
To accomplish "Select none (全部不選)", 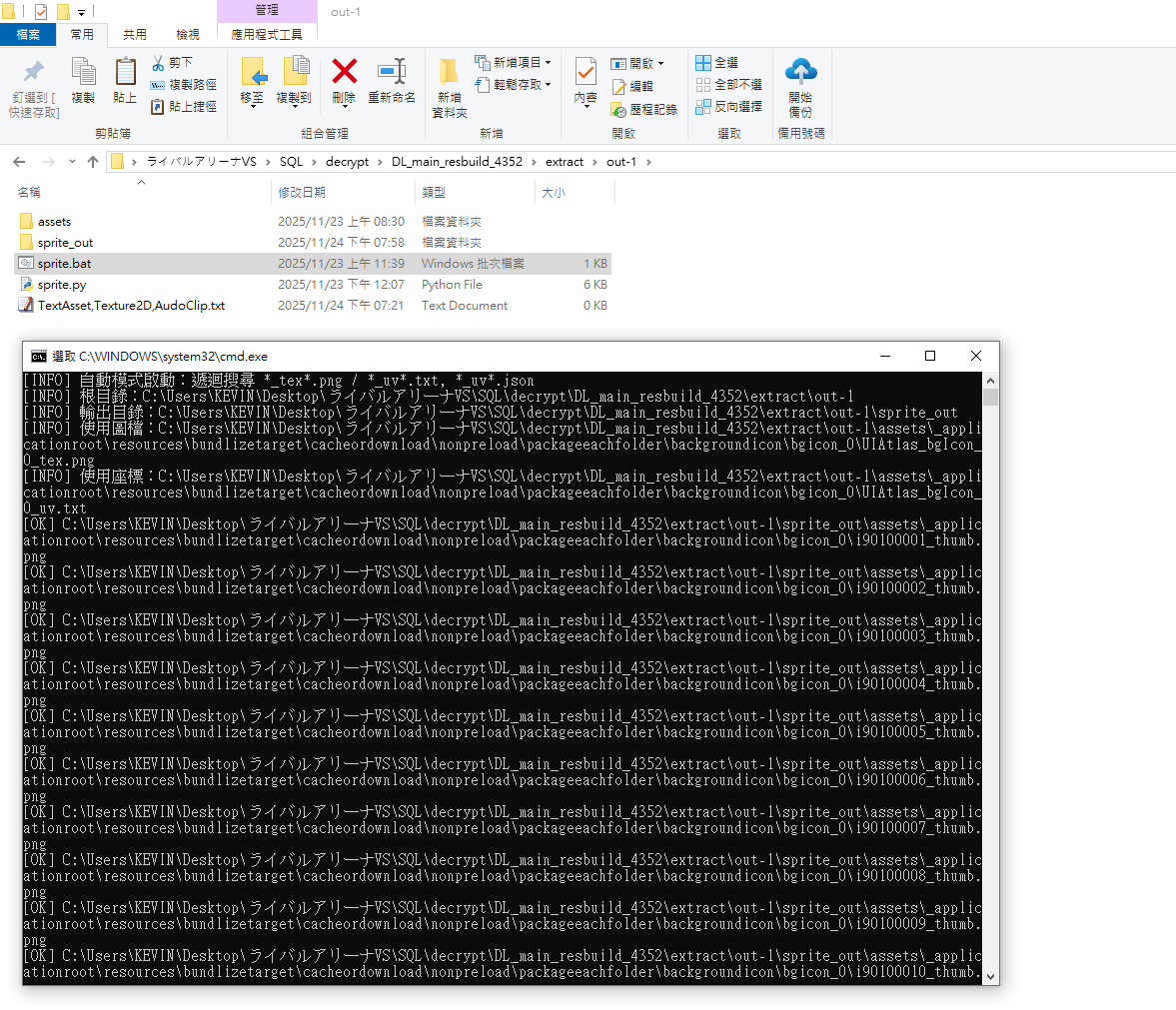I will [729, 85].
